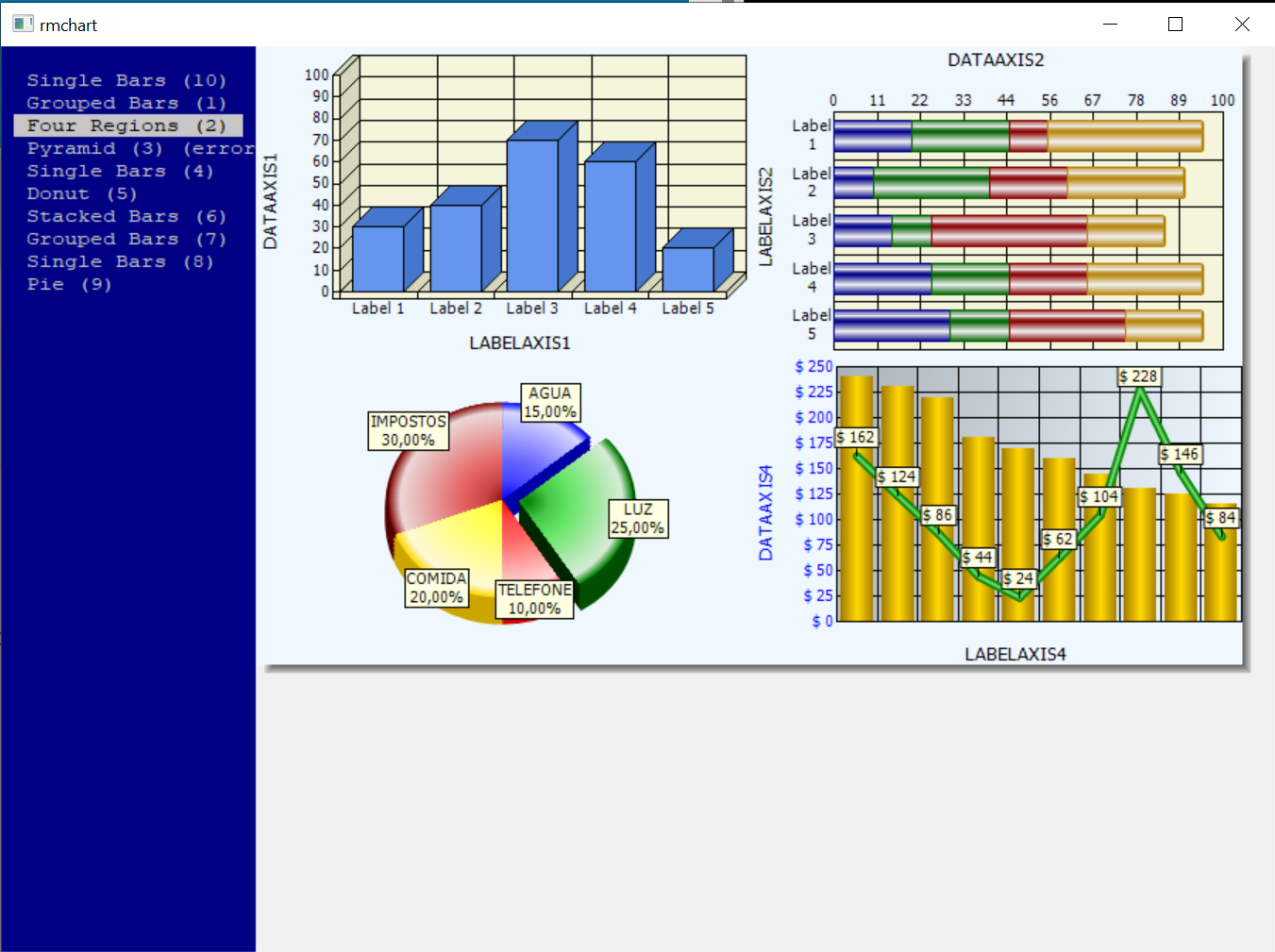Close the rmchart window
This screenshot has height=952, width=1275.
(x=1242, y=25)
